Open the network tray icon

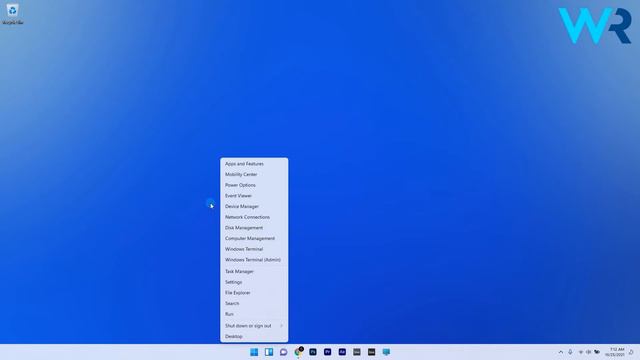tap(580, 352)
